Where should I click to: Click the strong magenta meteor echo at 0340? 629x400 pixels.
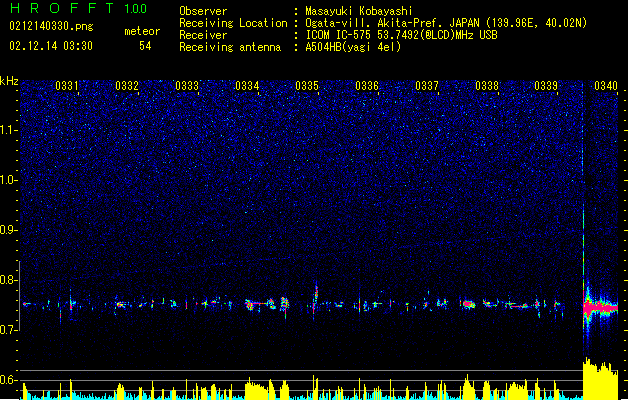[x=600, y=308]
